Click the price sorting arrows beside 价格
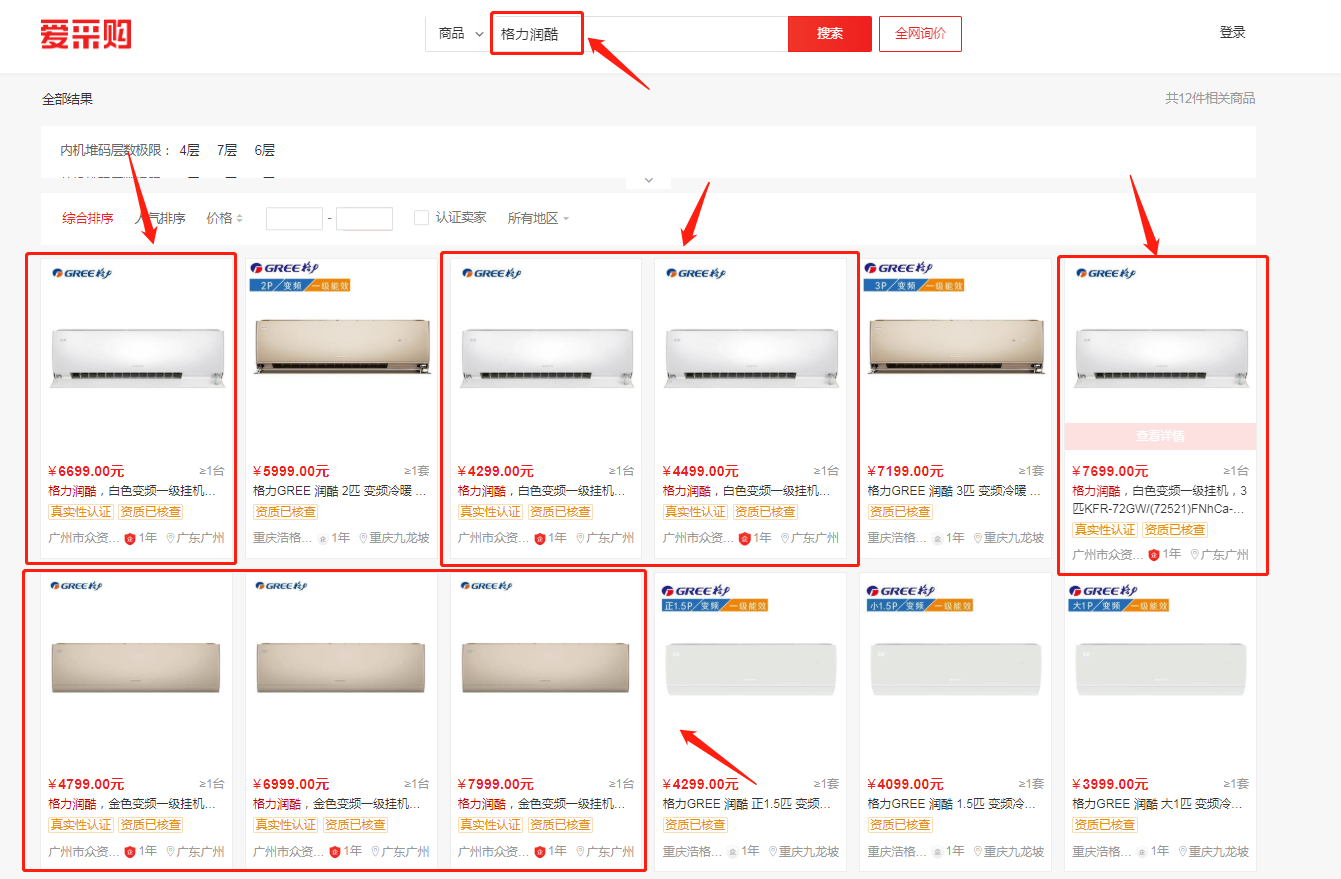The height and width of the screenshot is (879, 1341). [x=239, y=218]
